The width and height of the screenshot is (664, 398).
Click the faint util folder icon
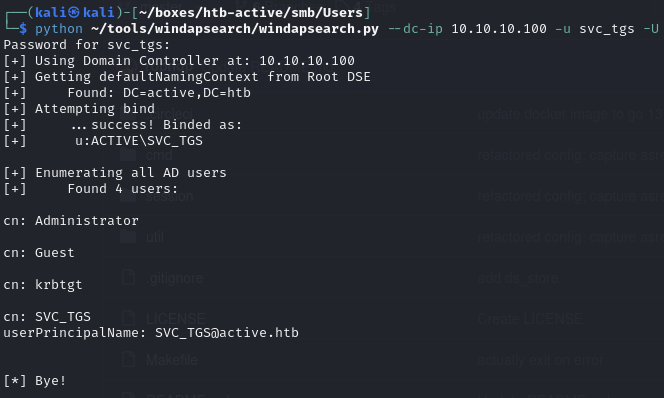click(128, 237)
